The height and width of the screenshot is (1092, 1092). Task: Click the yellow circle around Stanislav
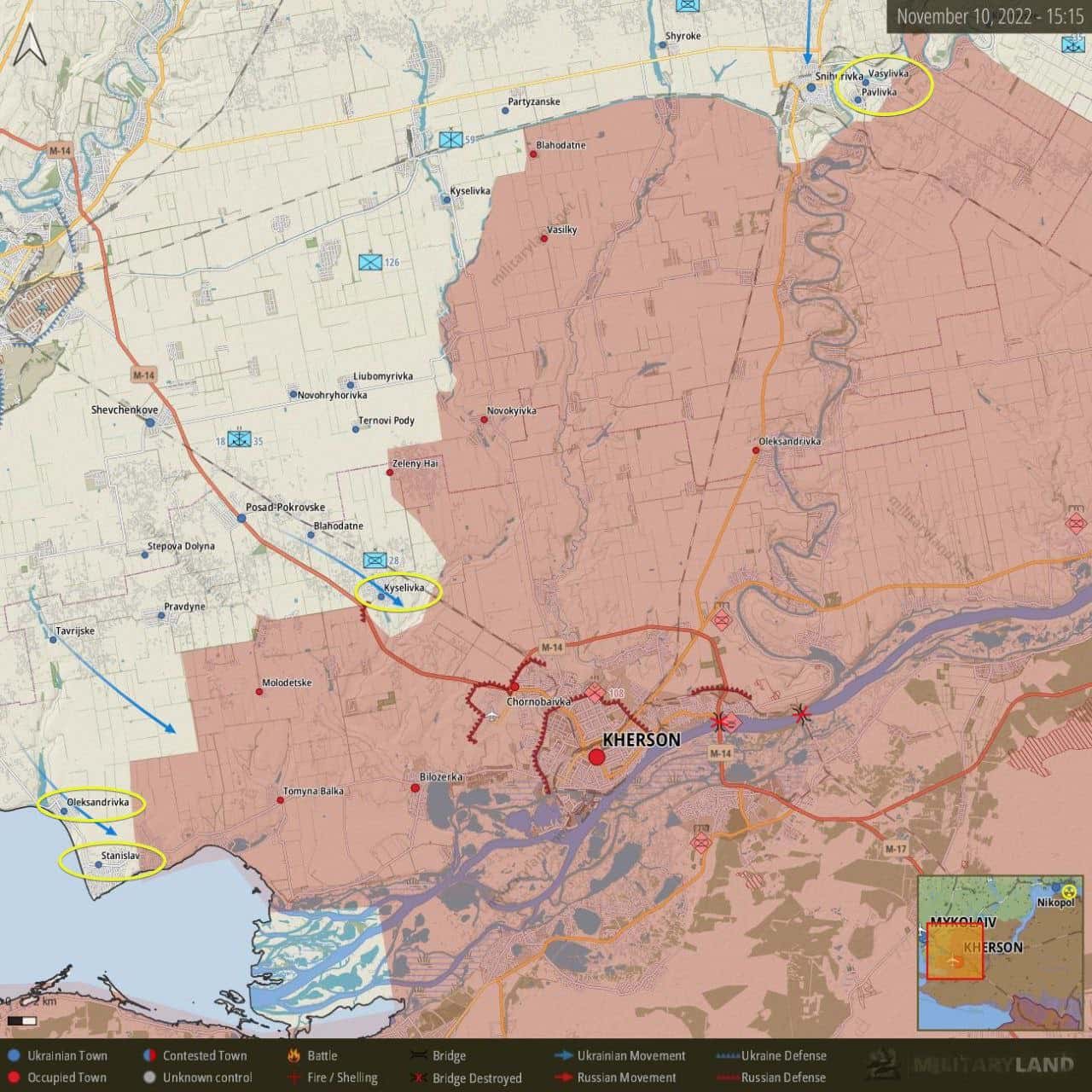pyautogui.click(x=111, y=861)
